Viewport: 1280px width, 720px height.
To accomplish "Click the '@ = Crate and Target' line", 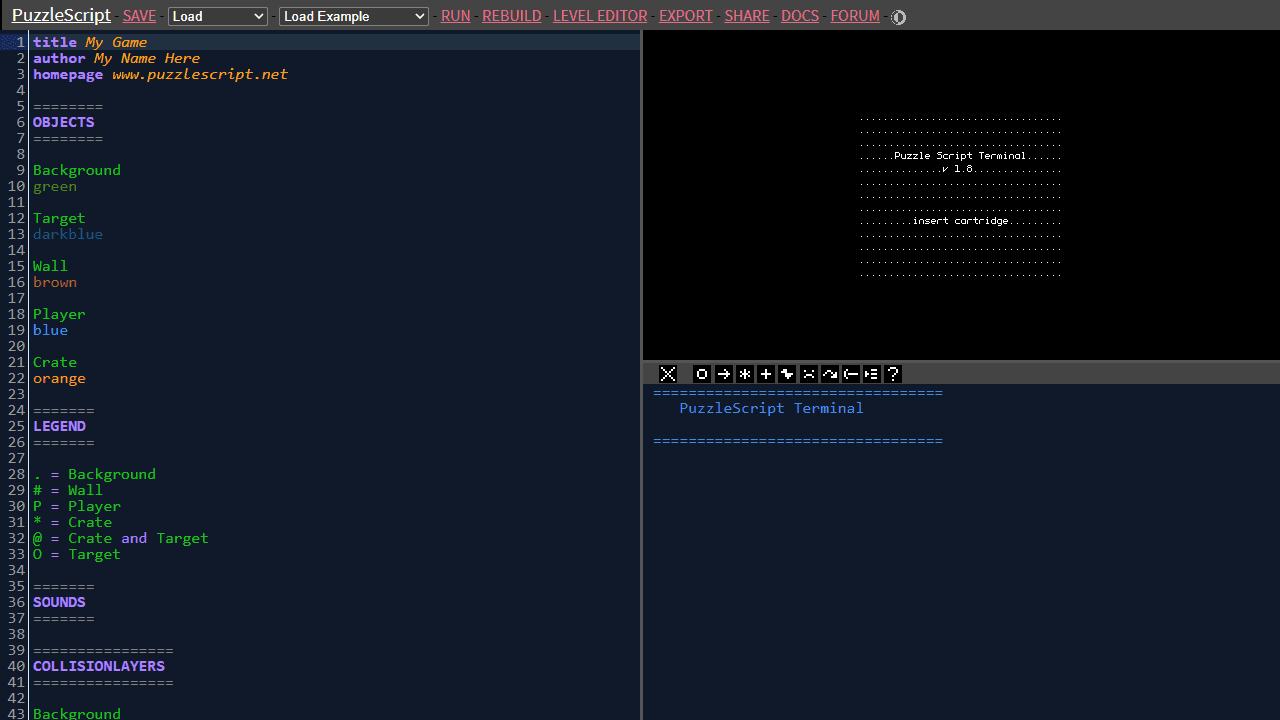I will click(121, 538).
